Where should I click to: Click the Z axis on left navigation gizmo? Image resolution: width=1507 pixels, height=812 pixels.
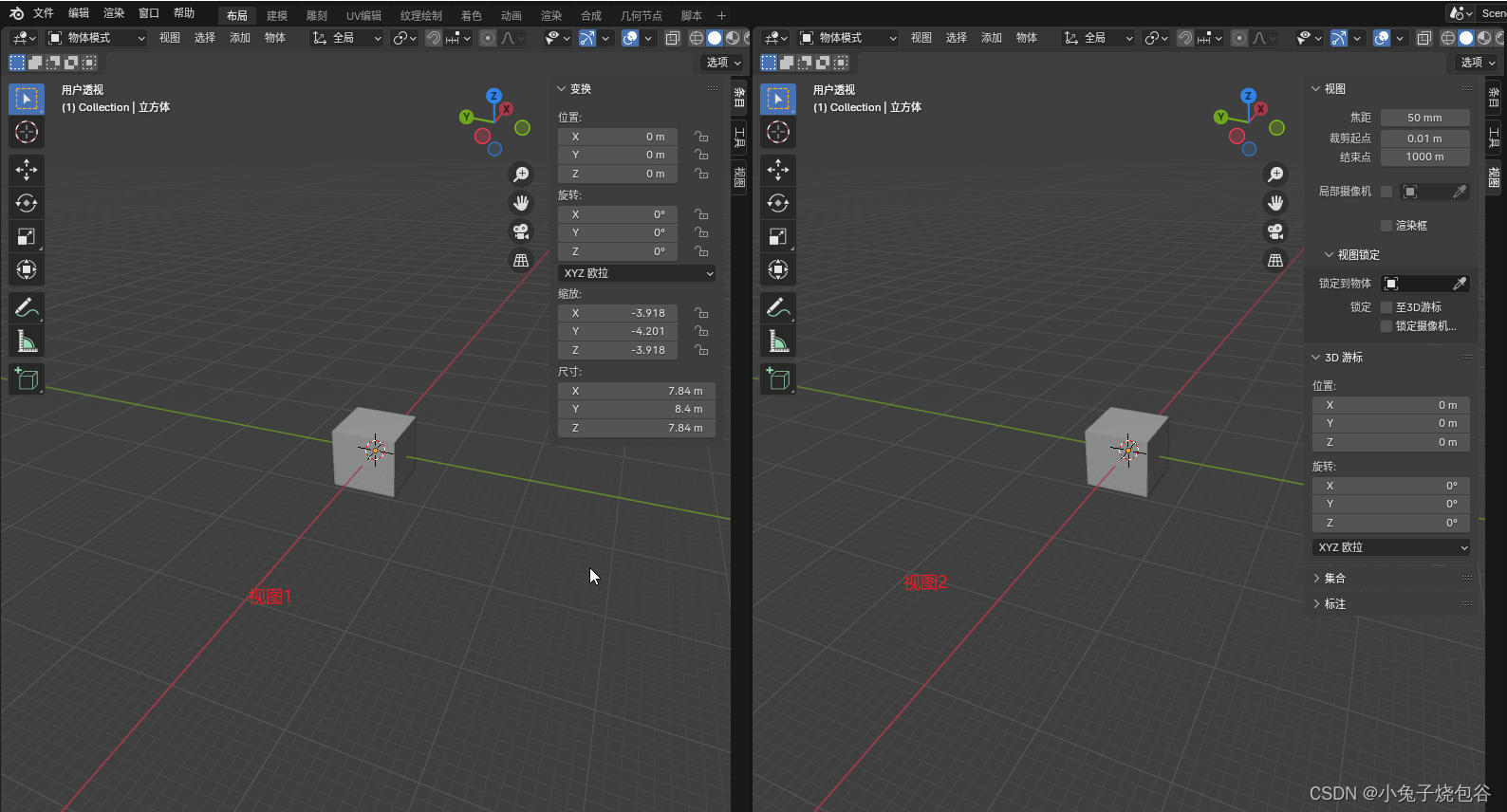[493, 96]
